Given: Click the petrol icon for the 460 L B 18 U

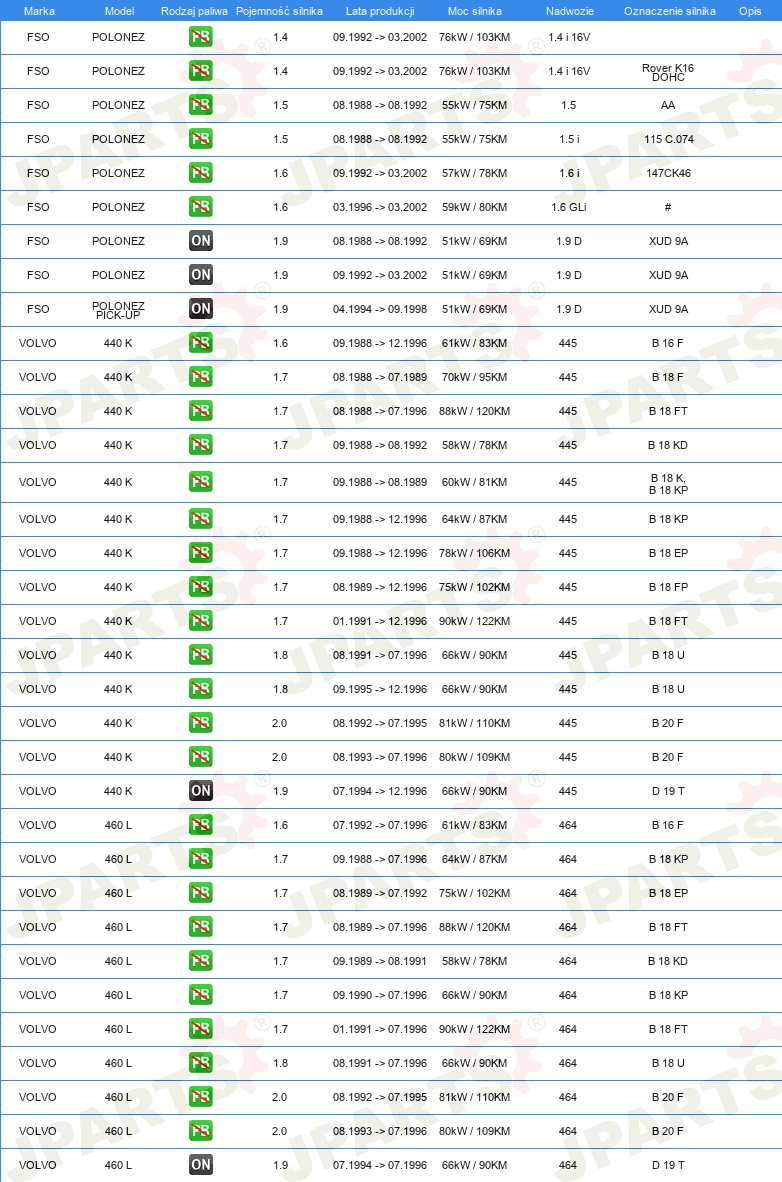Looking at the screenshot, I should click(x=201, y=1062).
